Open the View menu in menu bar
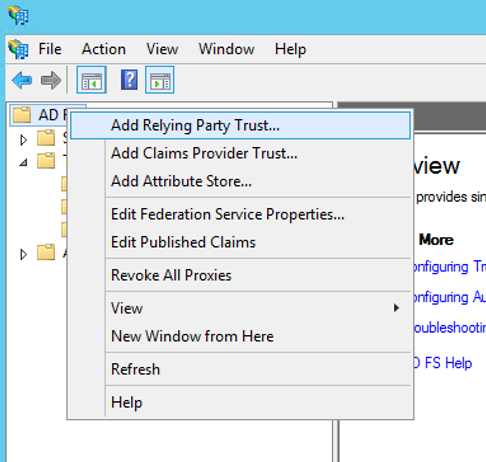The image size is (486, 462). click(162, 49)
